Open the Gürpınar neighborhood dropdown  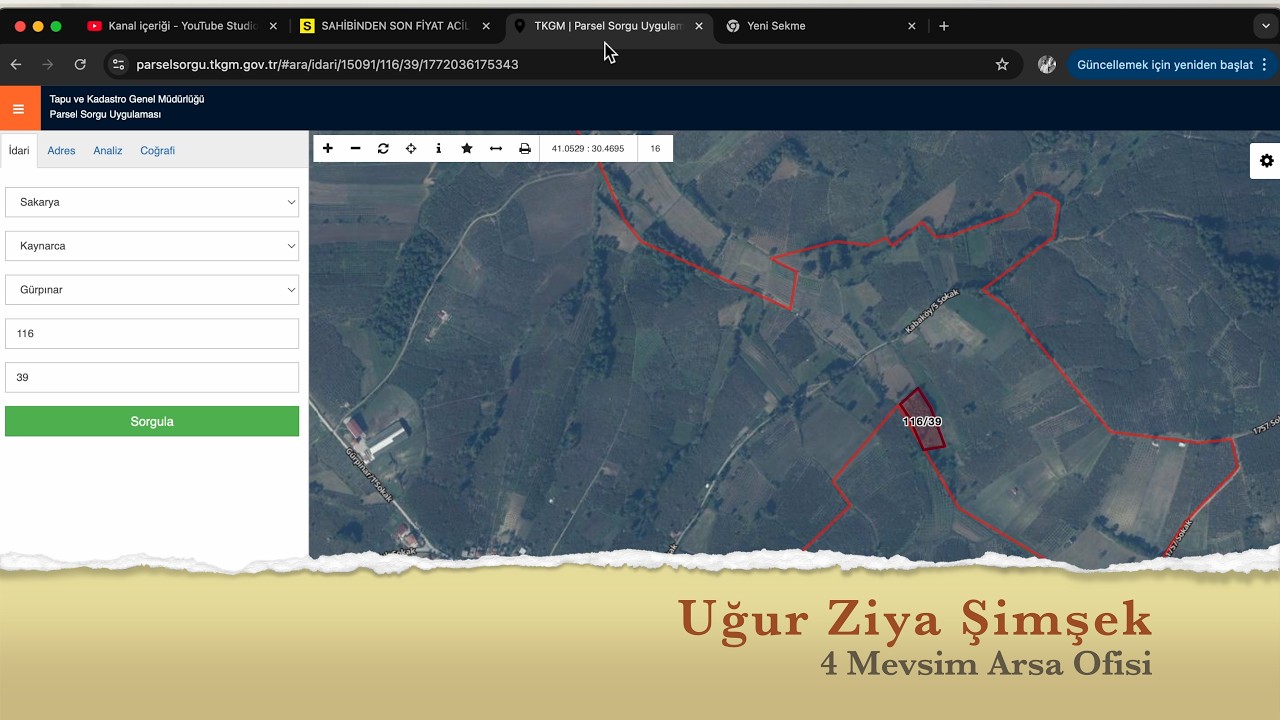(152, 290)
